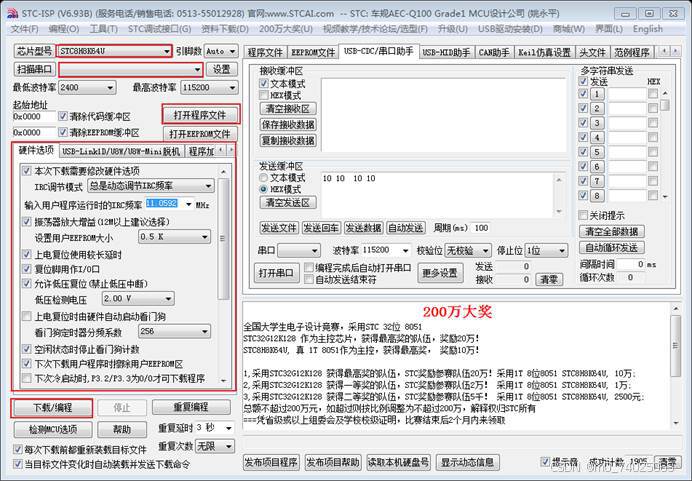Switch to the 程序文件 tab
Image resolution: width=692 pixels, height=481 pixels.
click(265, 53)
